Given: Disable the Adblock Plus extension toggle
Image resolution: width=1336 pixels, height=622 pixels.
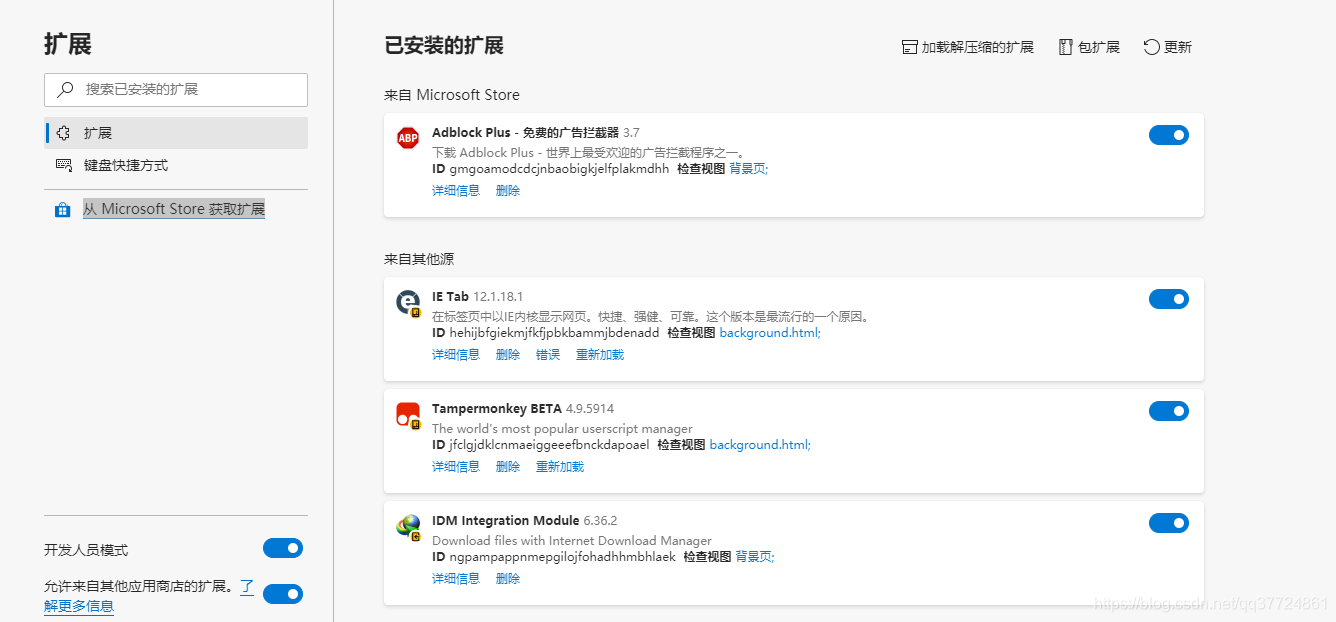Looking at the screenshot, I should [1169, 135].
